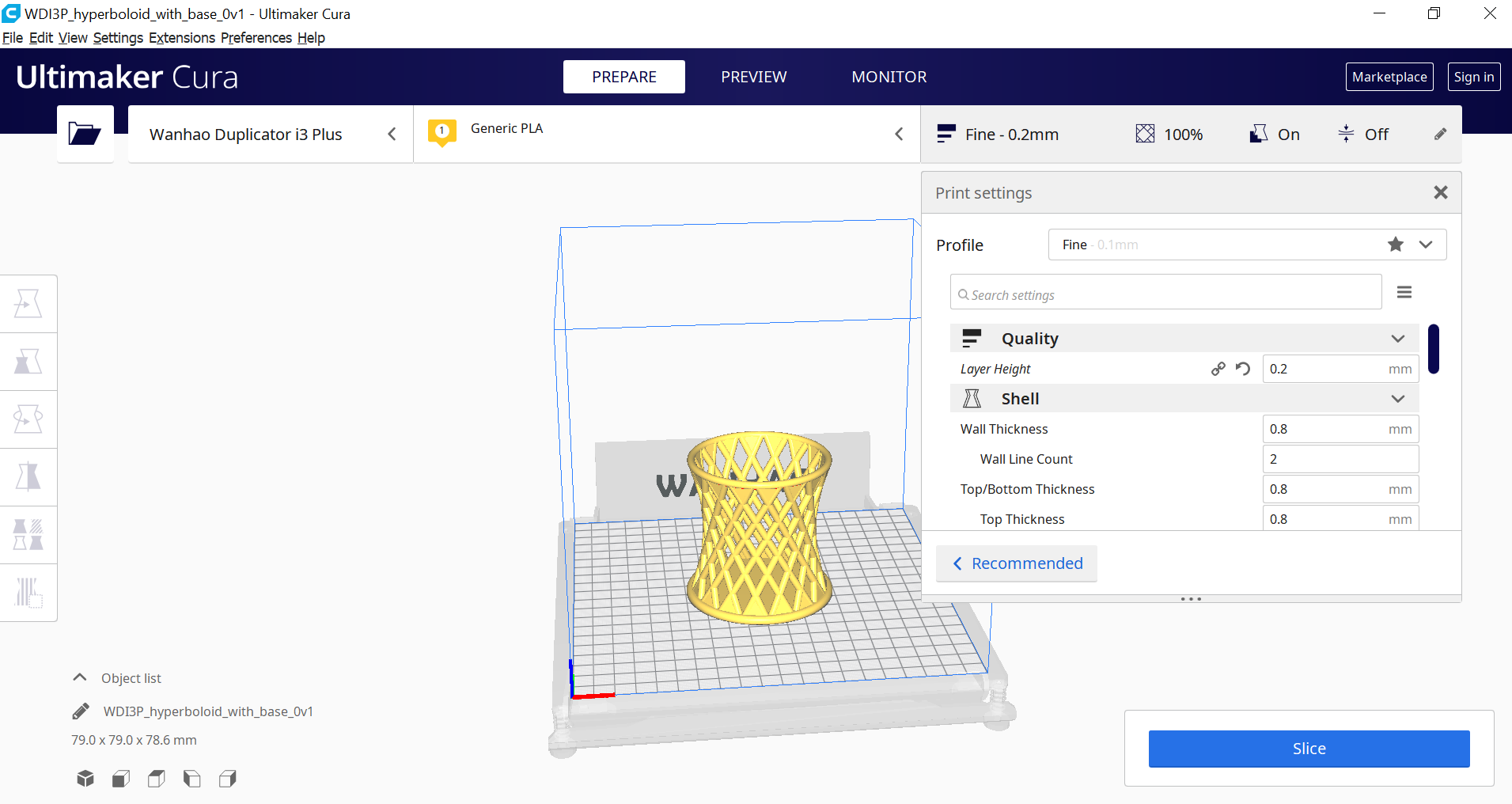The image size is (1512, 804).
Task: Open the Preferences menu
Action: point(256,38)
